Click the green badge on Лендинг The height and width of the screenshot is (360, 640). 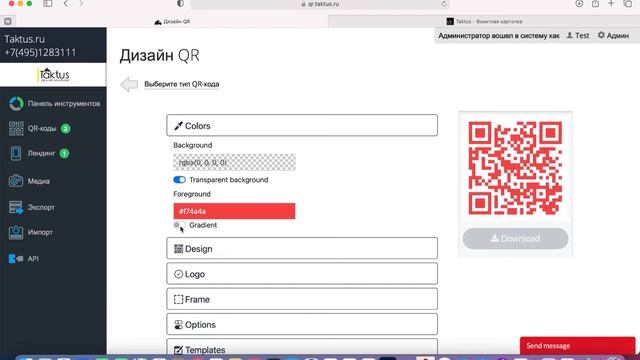click(64, 153)
